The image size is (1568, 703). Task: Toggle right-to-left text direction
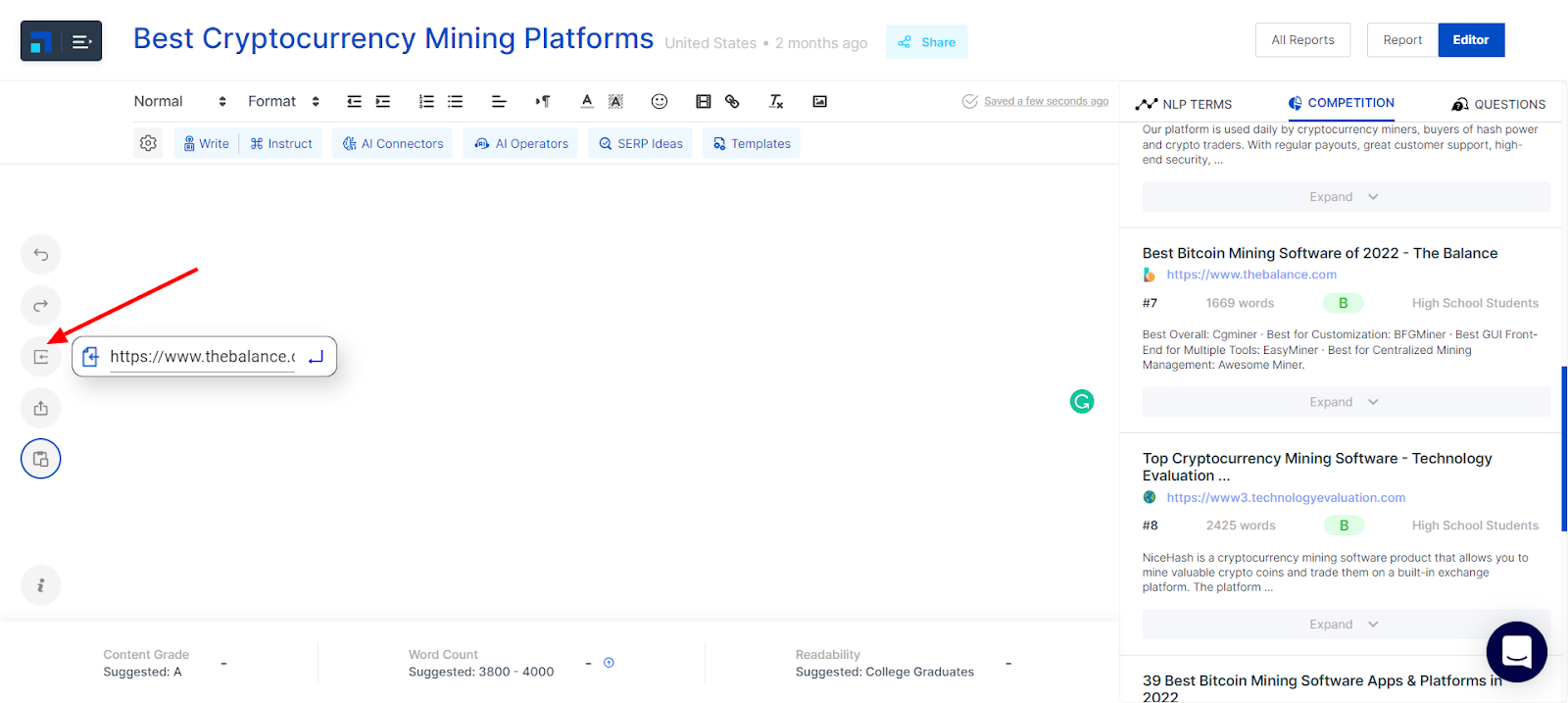click(542, 101)
